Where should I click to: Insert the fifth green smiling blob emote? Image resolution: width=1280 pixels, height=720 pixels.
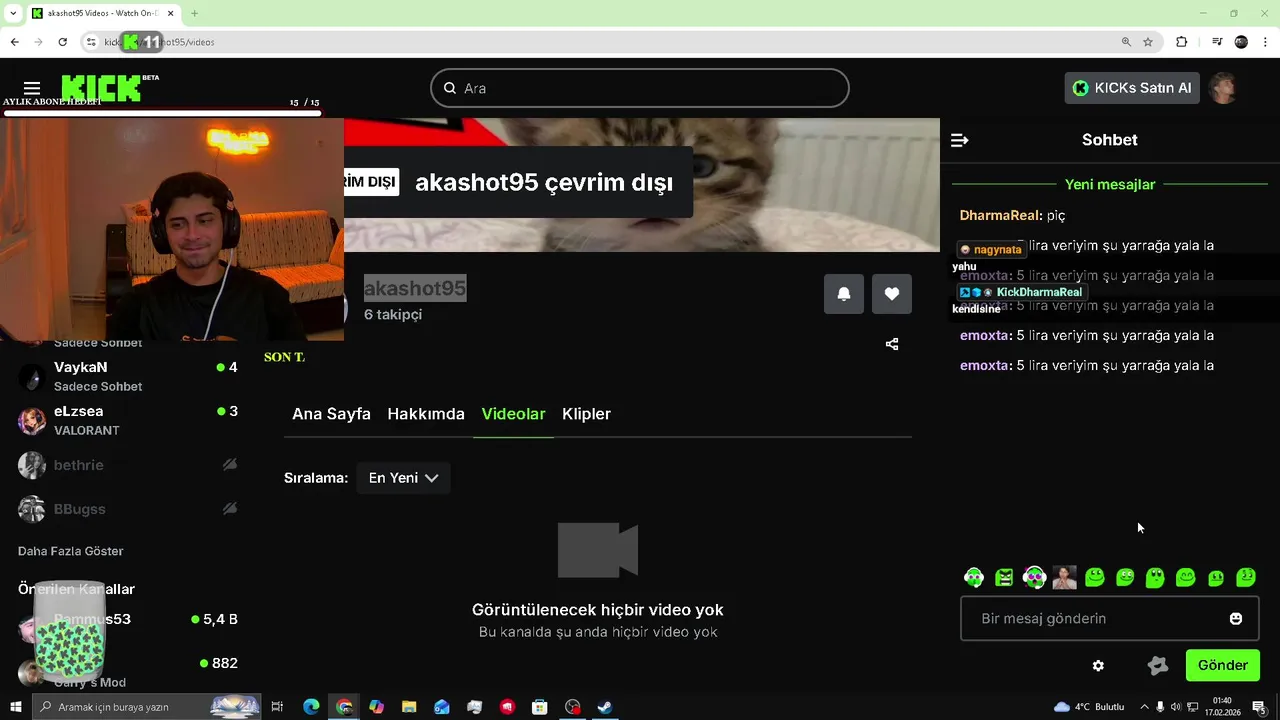click(1095, 577)
